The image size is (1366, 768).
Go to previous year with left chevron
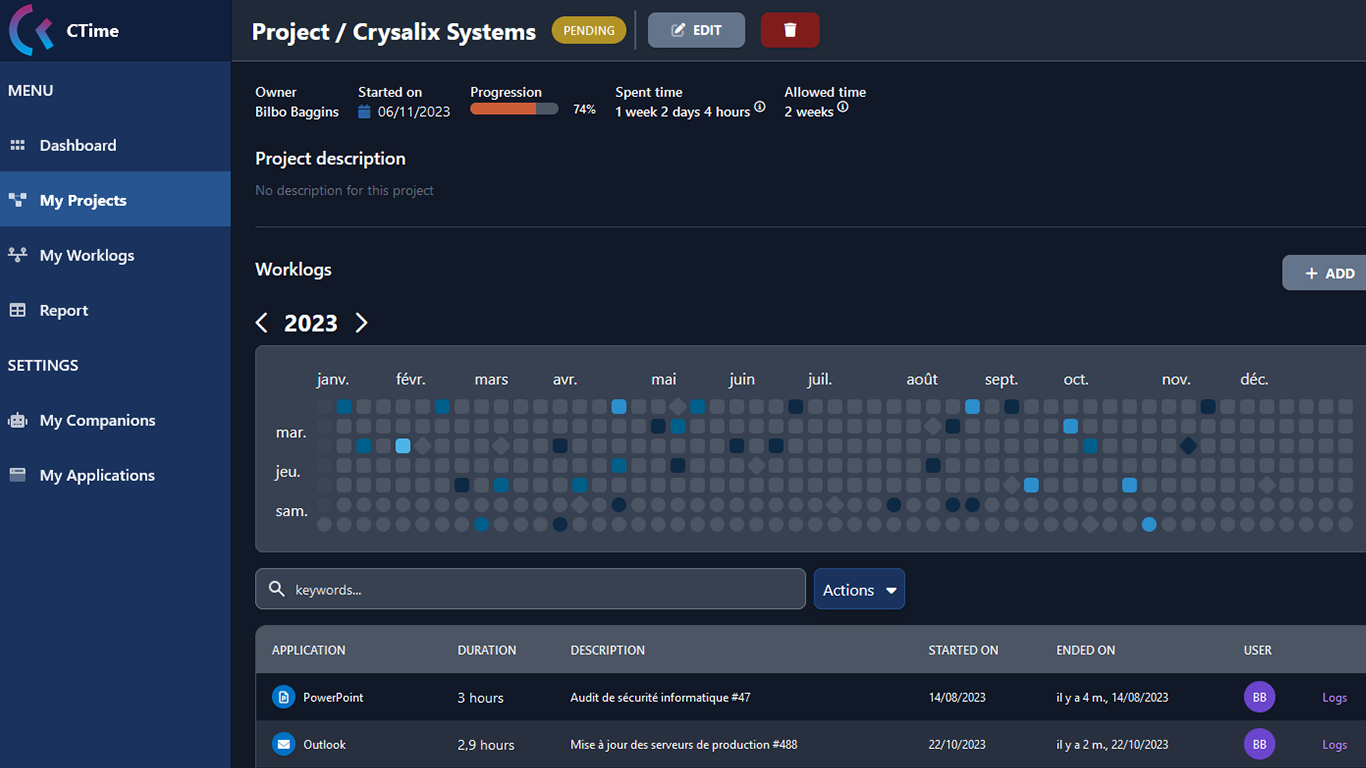click(262, 323)
